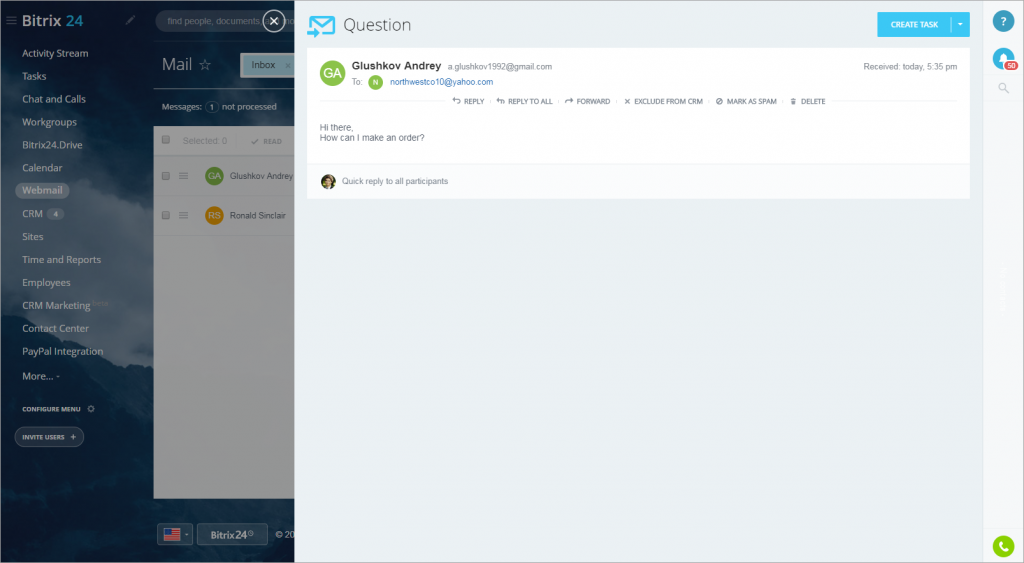Open CRM Marketing beta
Viewport: 1024px width, 563px height.
pos(56,306)
